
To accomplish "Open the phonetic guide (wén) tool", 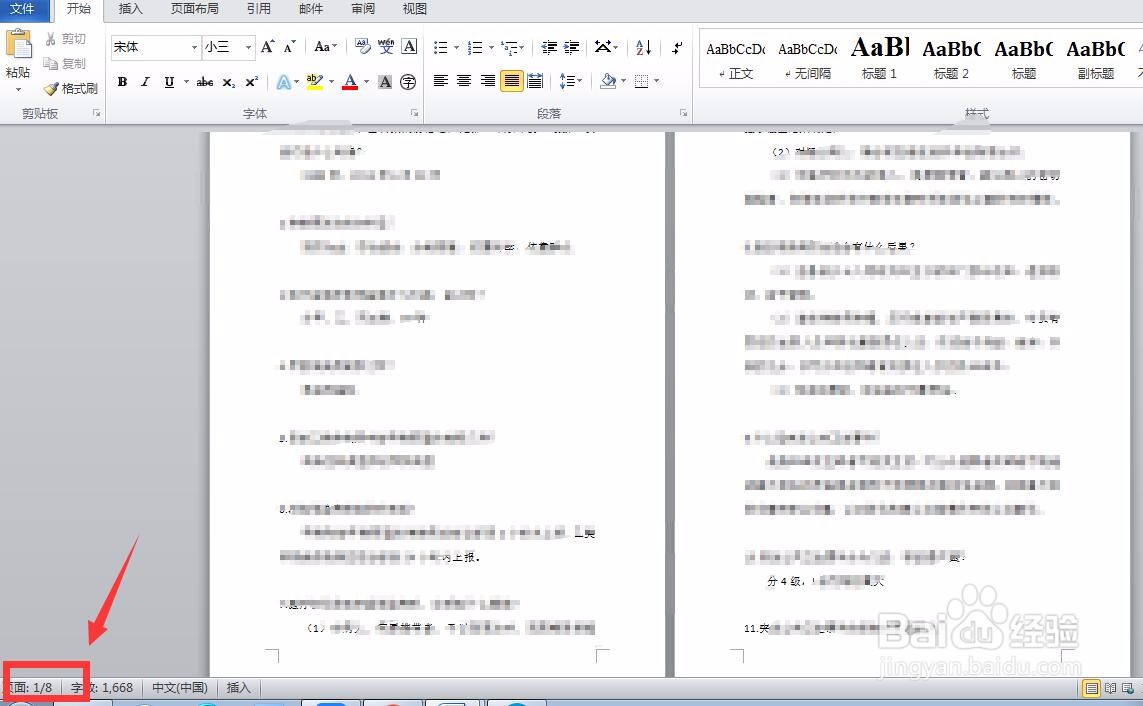I will (x=386, y=47).
